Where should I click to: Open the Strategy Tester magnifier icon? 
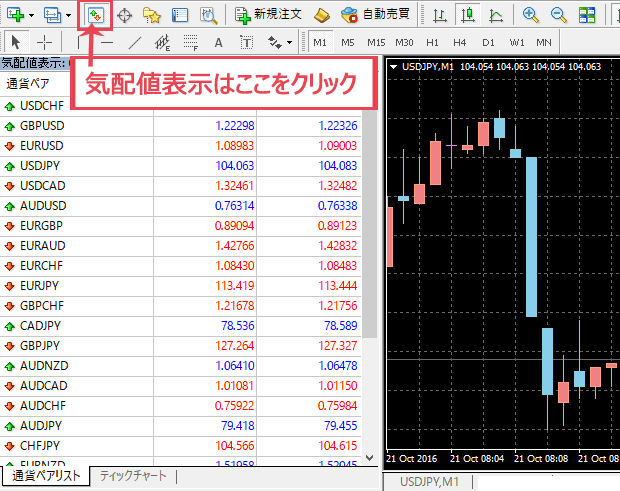tap(208, 15)
